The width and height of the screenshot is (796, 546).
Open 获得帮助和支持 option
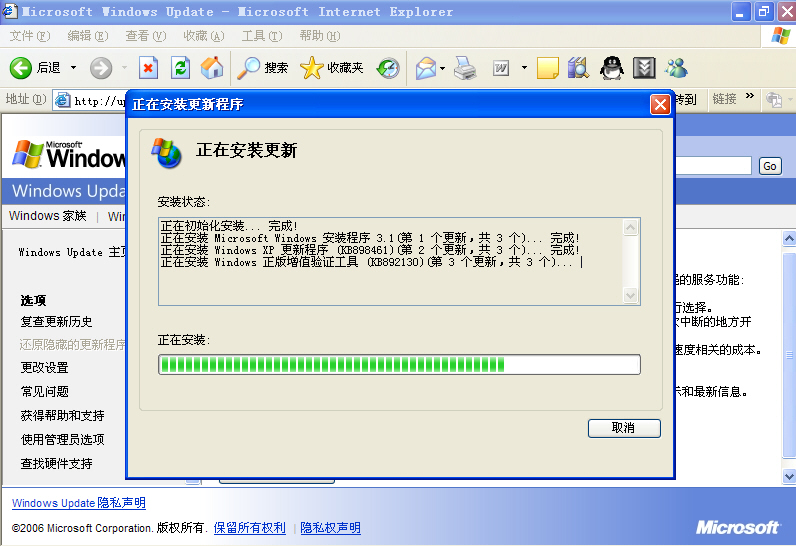coord(62,416)
